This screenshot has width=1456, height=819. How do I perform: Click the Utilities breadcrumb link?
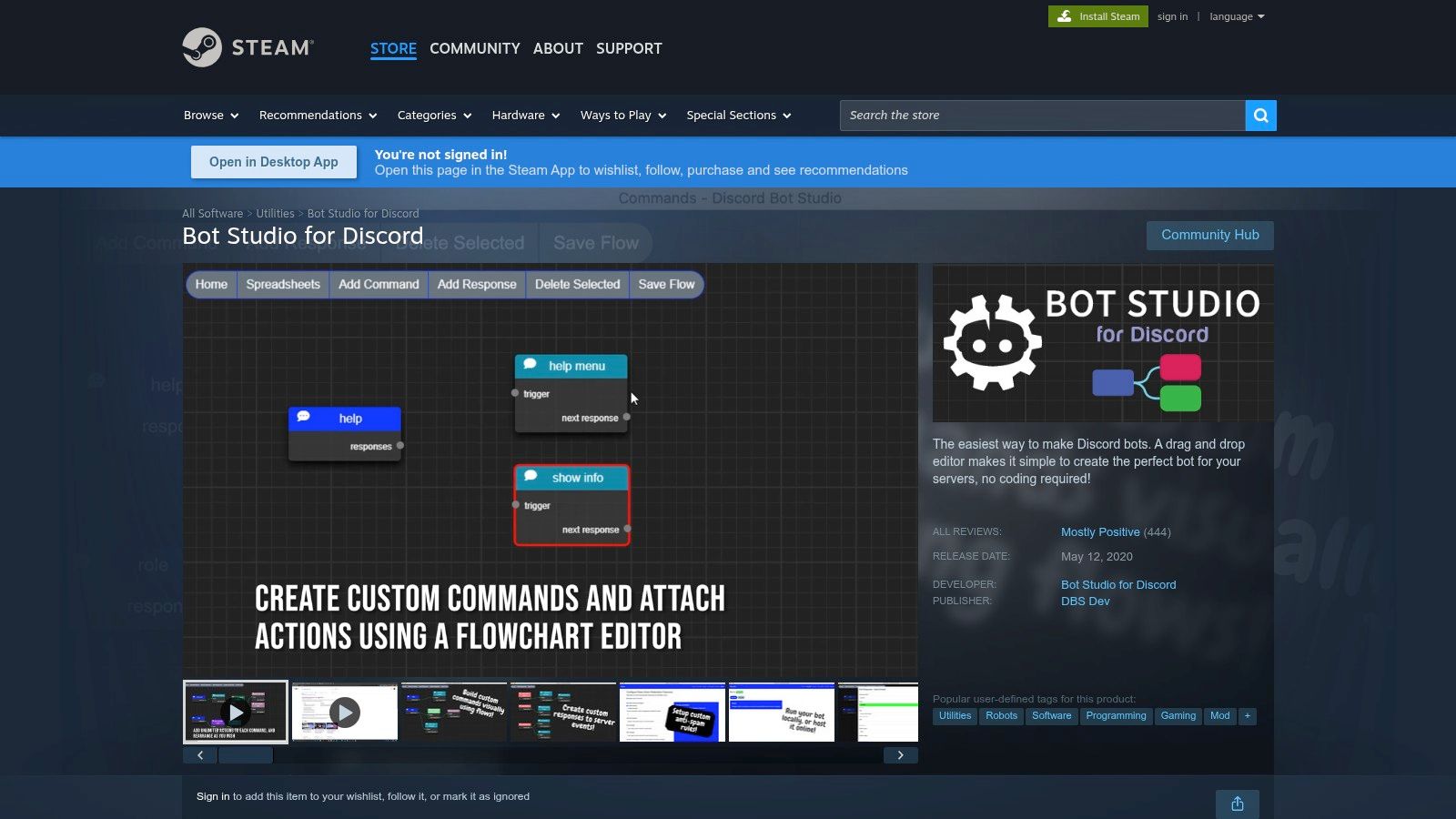pyautogui.click(x=275, y=214)
